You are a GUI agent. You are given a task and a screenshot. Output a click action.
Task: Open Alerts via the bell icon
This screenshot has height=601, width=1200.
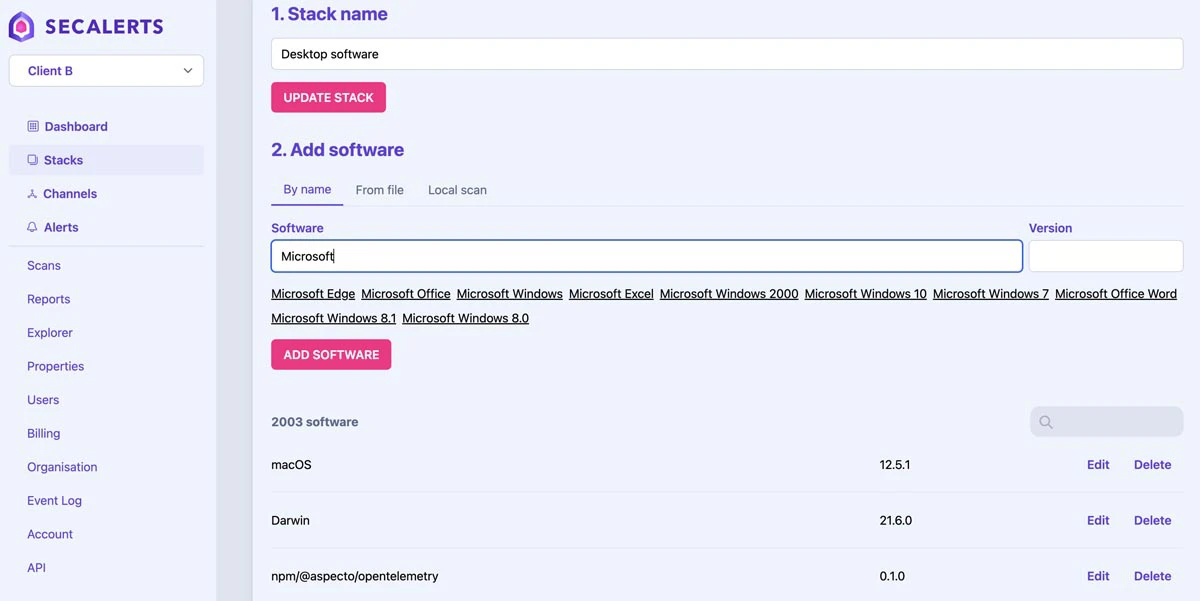point(31,227)
